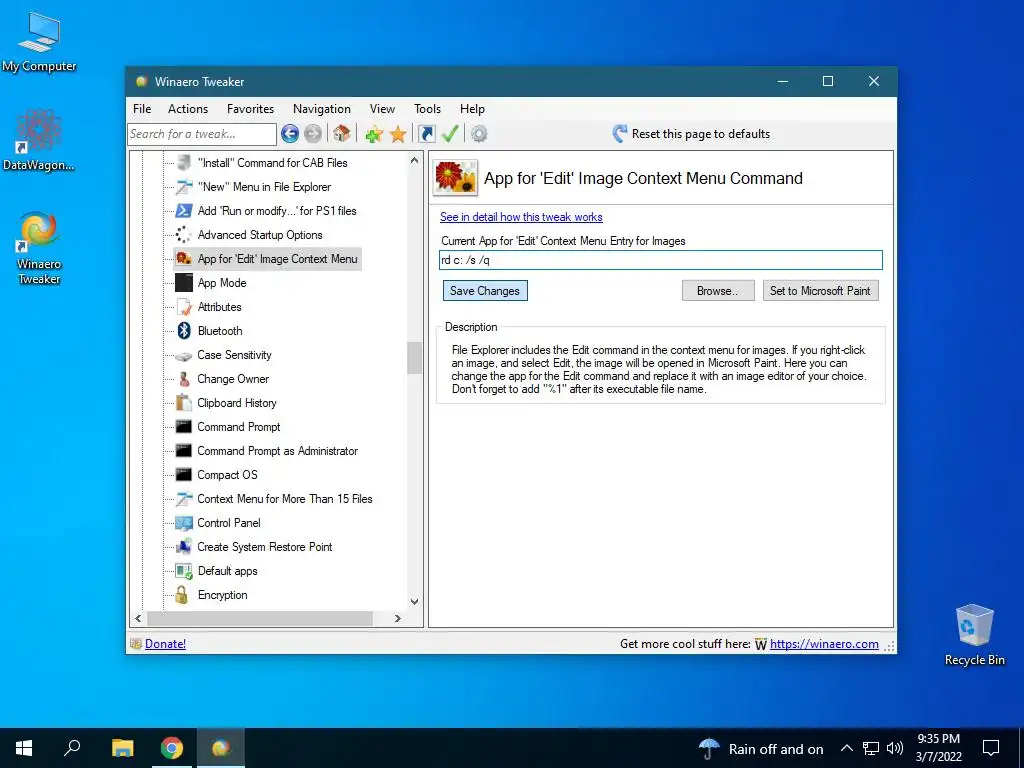
Task: Click the Bluetooth symbol icon
Action: [x=184, y=331]
